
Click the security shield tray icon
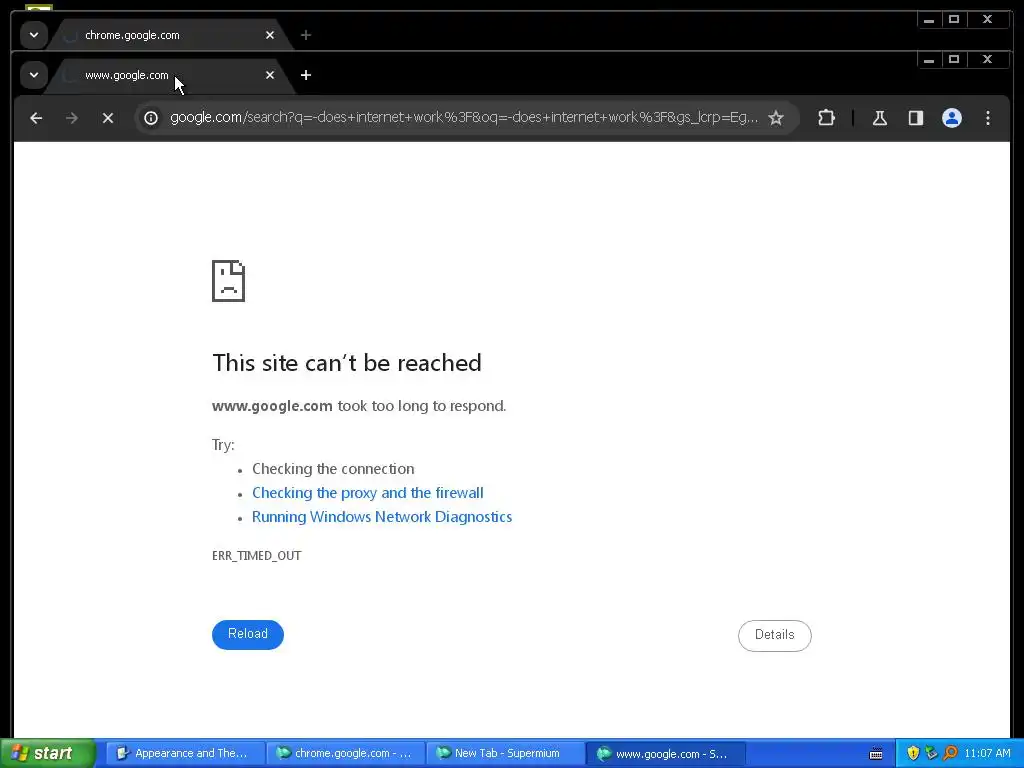913,753
